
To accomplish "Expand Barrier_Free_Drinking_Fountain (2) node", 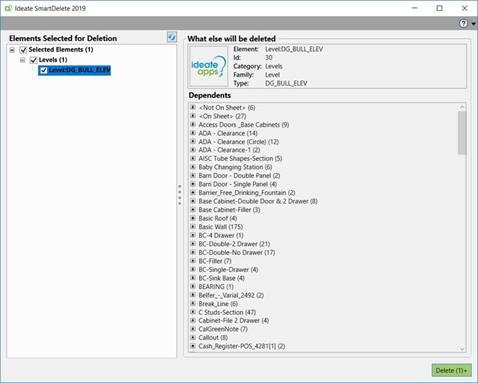I will pos(193,193).
